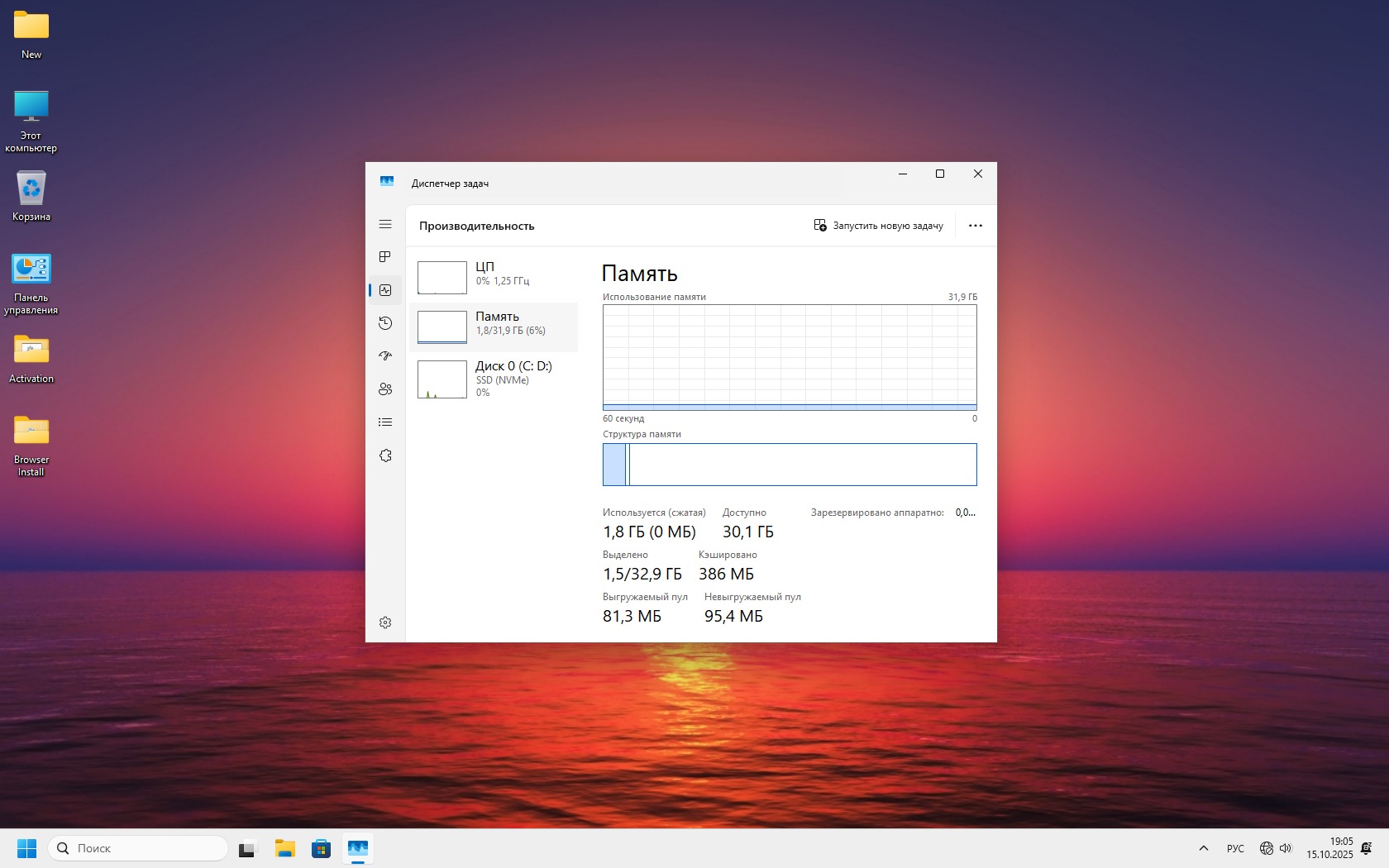This screenshot has width=1389, height=868.
Task: Open the Services sidebar icon
Action: (x=385, y=455)
